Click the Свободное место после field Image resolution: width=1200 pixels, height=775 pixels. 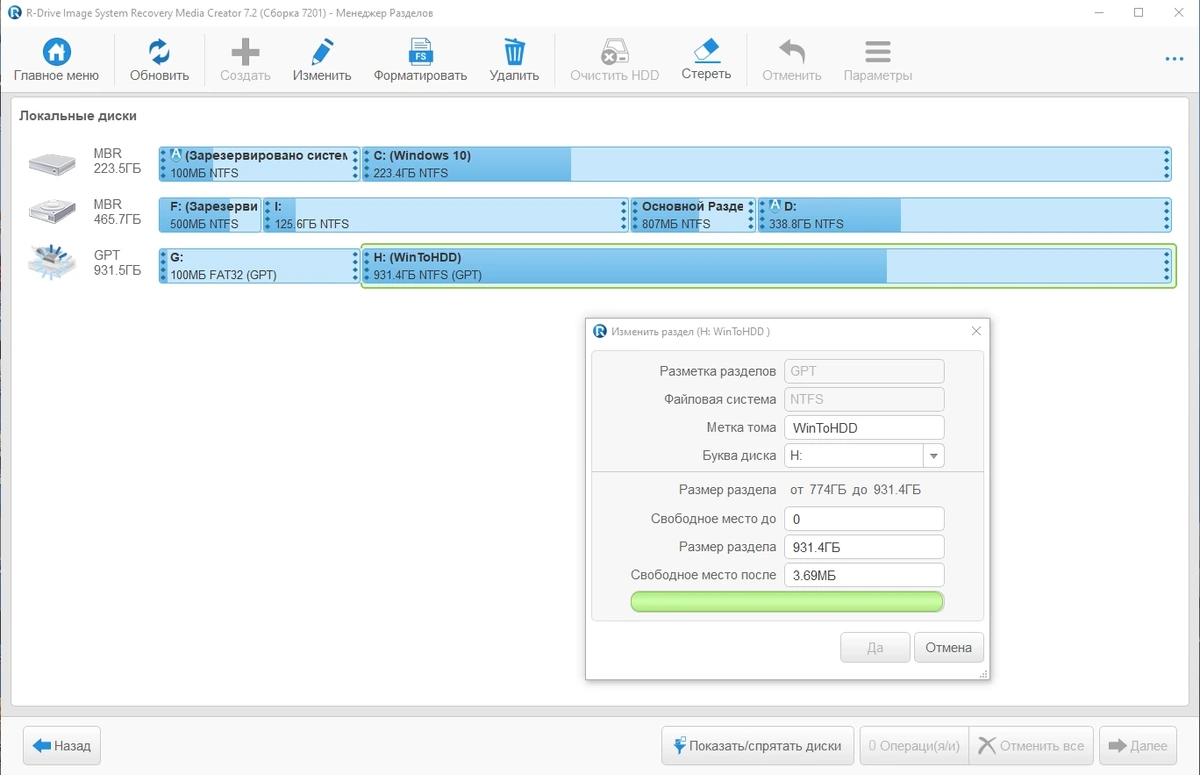[864, 575]
